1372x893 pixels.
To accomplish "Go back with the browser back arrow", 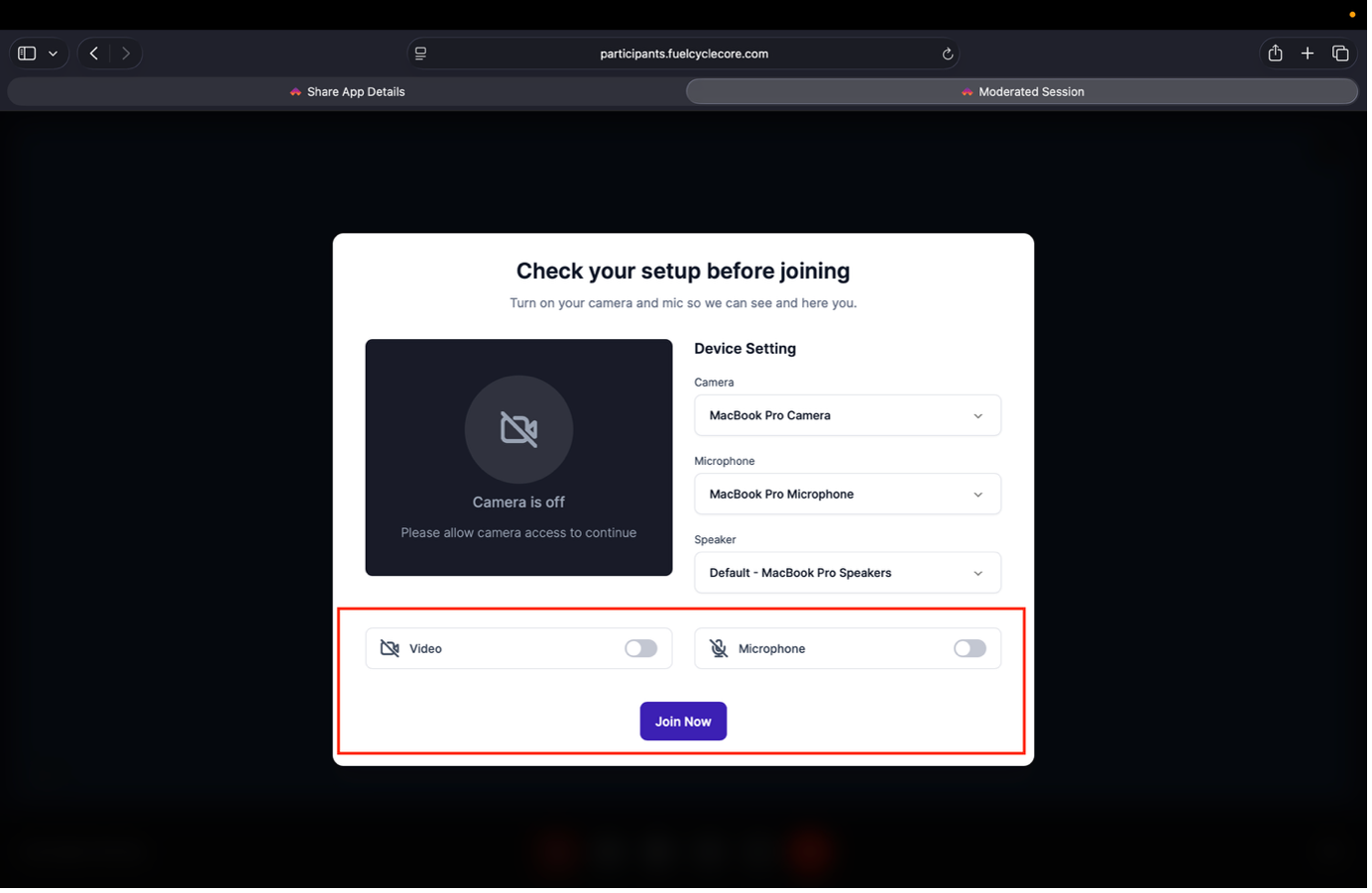I will point(94,54).
